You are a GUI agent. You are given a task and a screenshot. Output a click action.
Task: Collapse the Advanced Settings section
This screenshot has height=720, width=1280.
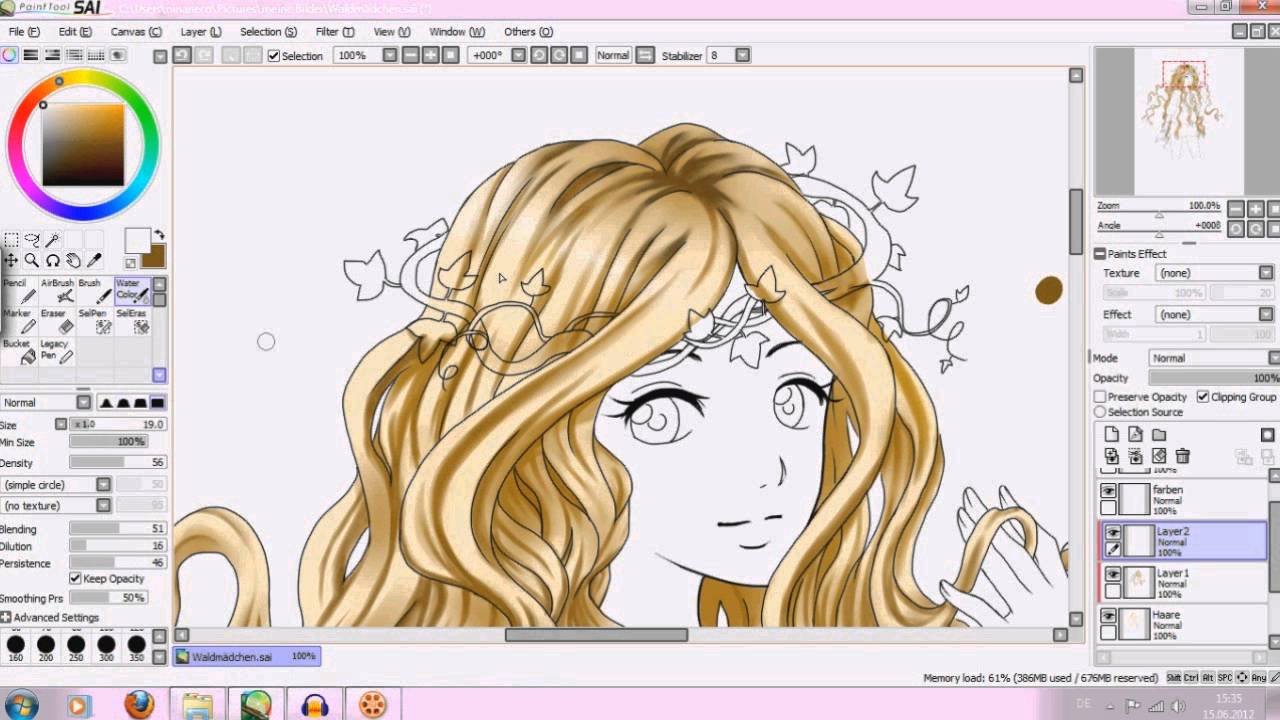click(6, 618)
